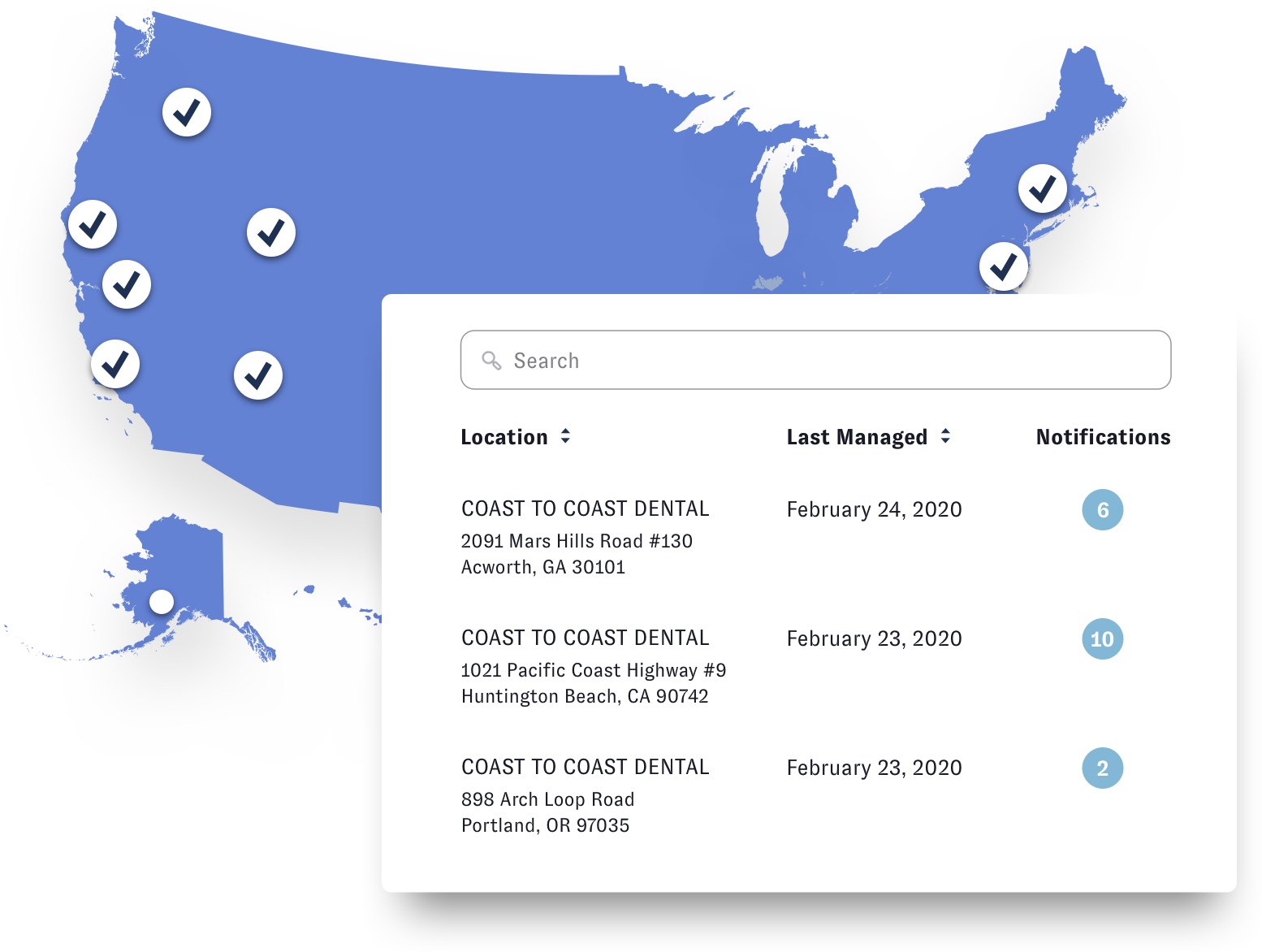The image size is (1262, 952).
Task: Click the checkmark pin in New England
Action: click(1043, 188)
